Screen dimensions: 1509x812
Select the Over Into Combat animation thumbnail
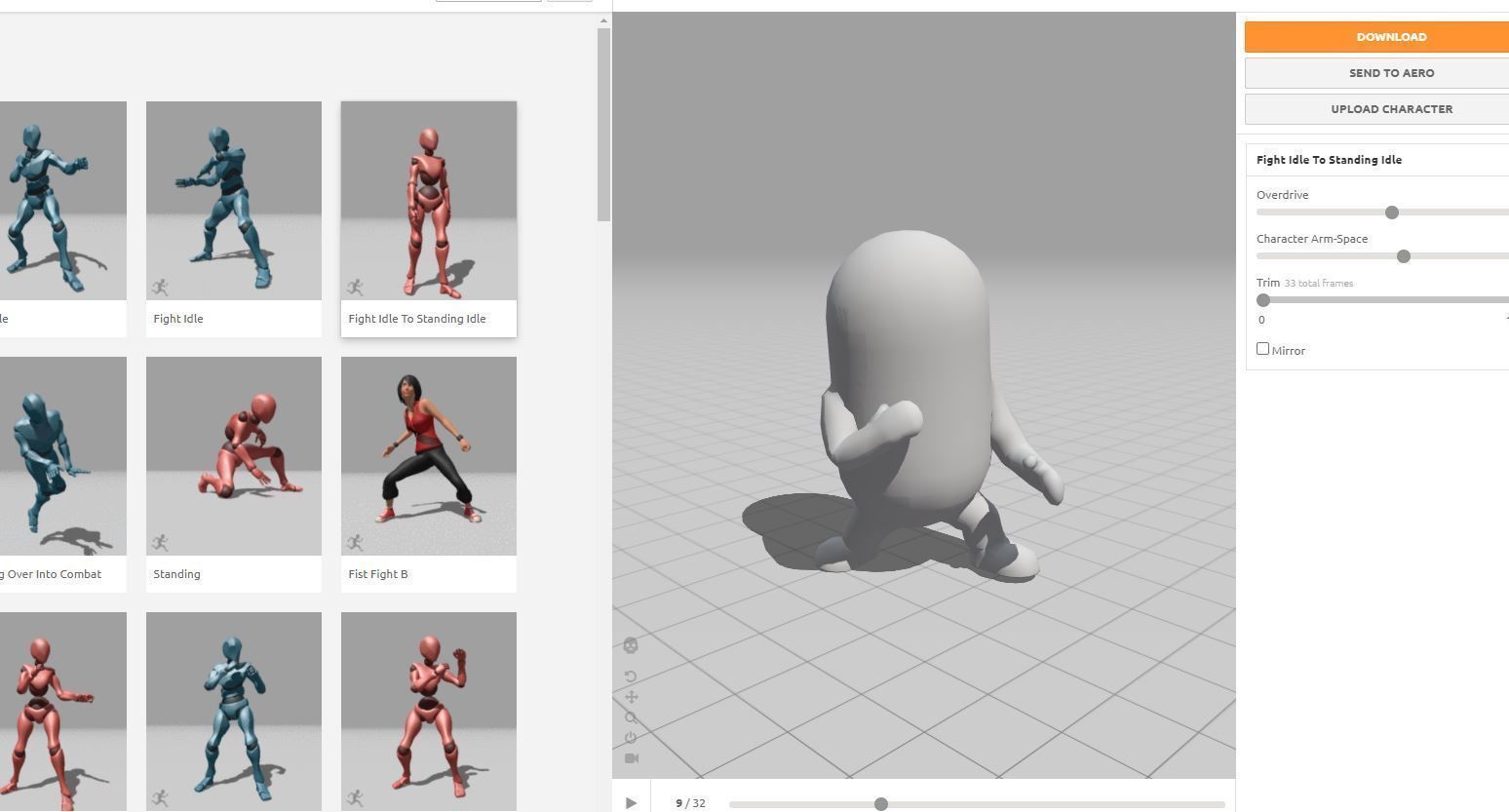click(x=63, y=456)
